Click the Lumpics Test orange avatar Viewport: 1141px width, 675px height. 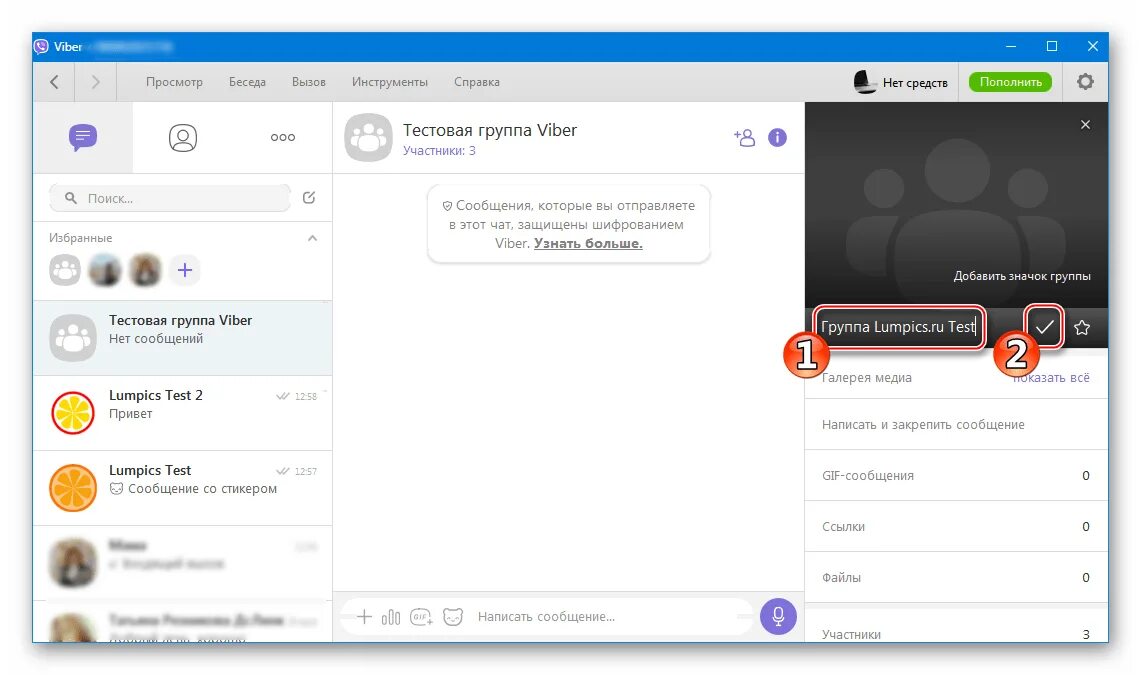pos(73,487)
